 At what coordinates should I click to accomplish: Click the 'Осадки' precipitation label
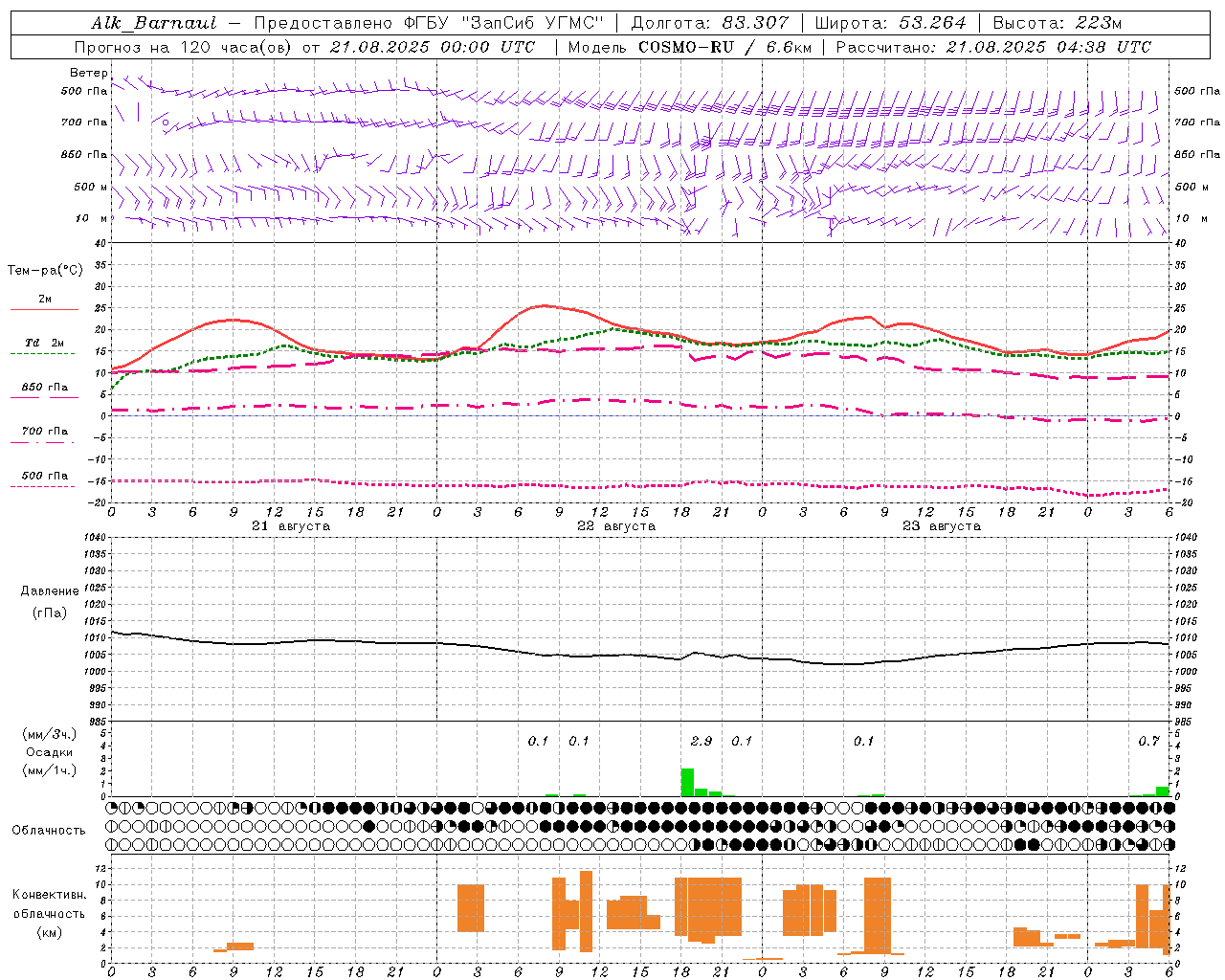point(49,752)
